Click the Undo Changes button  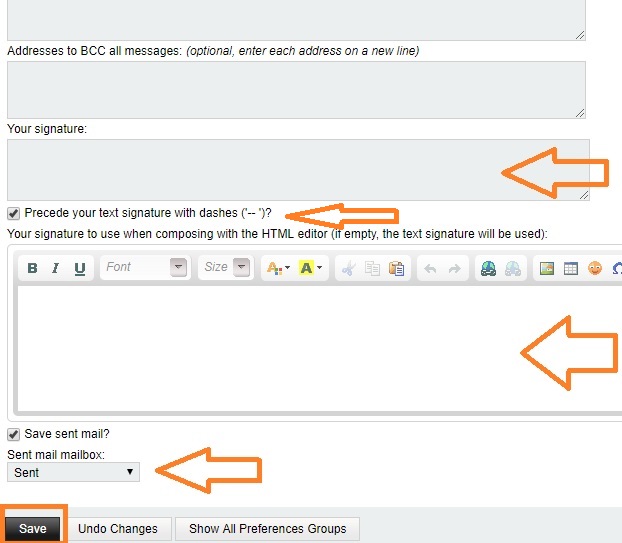coord(118,529)
